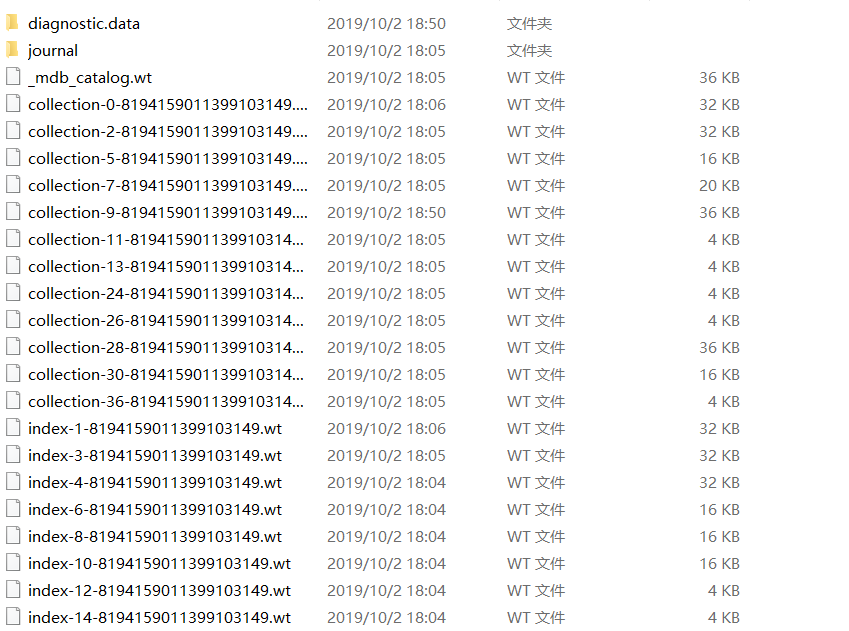
Task: Select file name index-1-8194159011399103149.wt
Action: (155, 429)
